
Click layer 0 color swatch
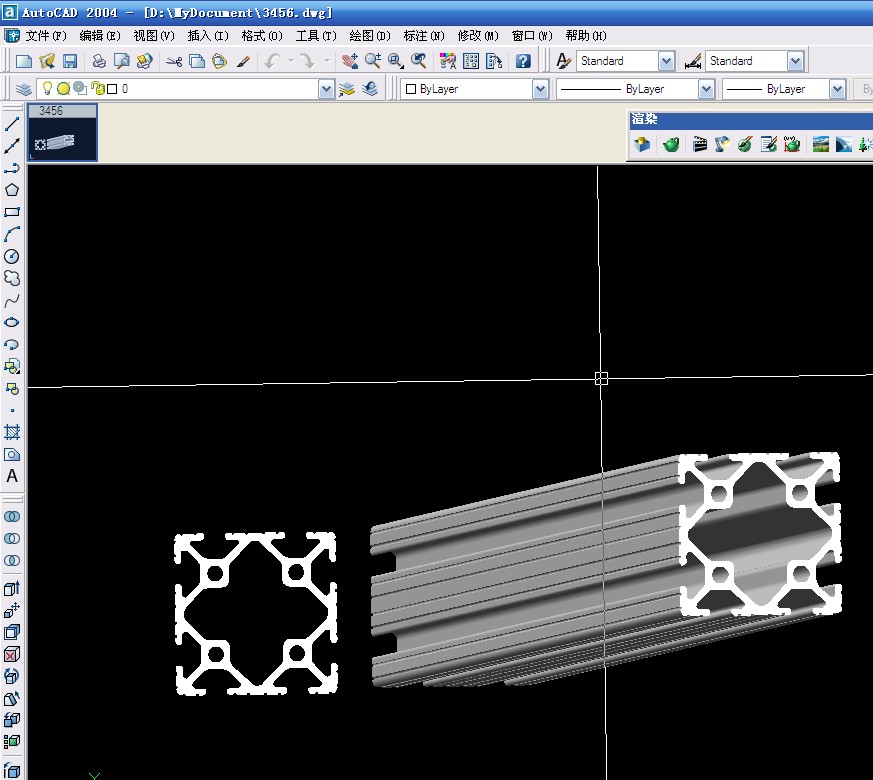click(x=112, y=89)
